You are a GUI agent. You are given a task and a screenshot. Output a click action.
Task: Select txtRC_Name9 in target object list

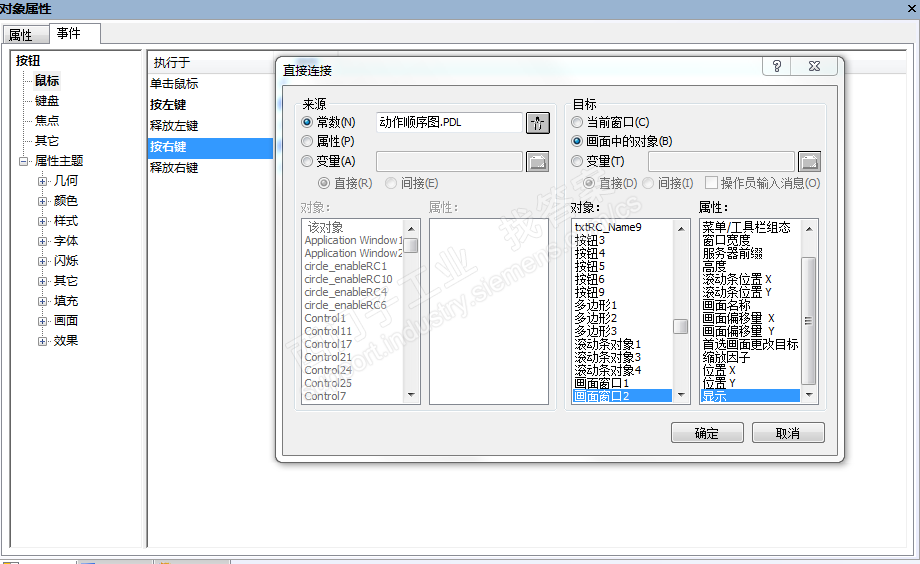[622, 227]
